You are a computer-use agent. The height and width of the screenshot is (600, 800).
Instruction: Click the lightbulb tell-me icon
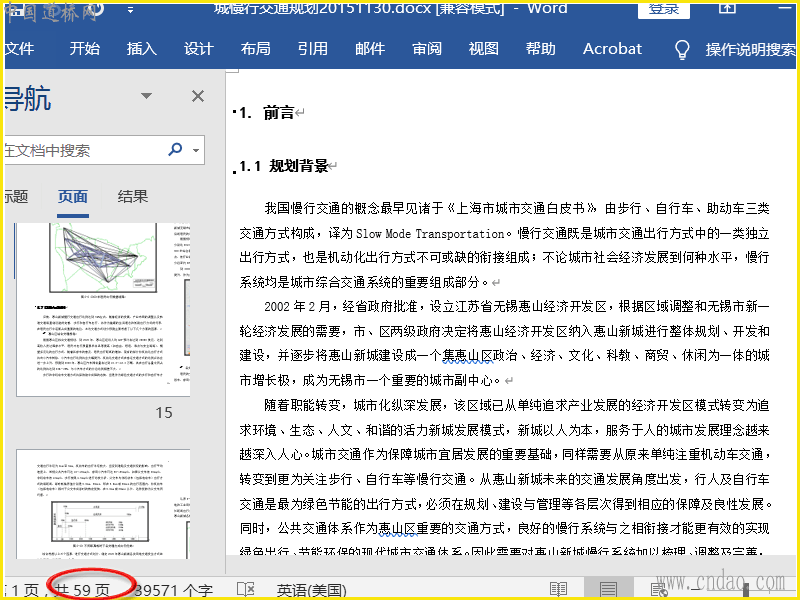[x=682, y=49]
